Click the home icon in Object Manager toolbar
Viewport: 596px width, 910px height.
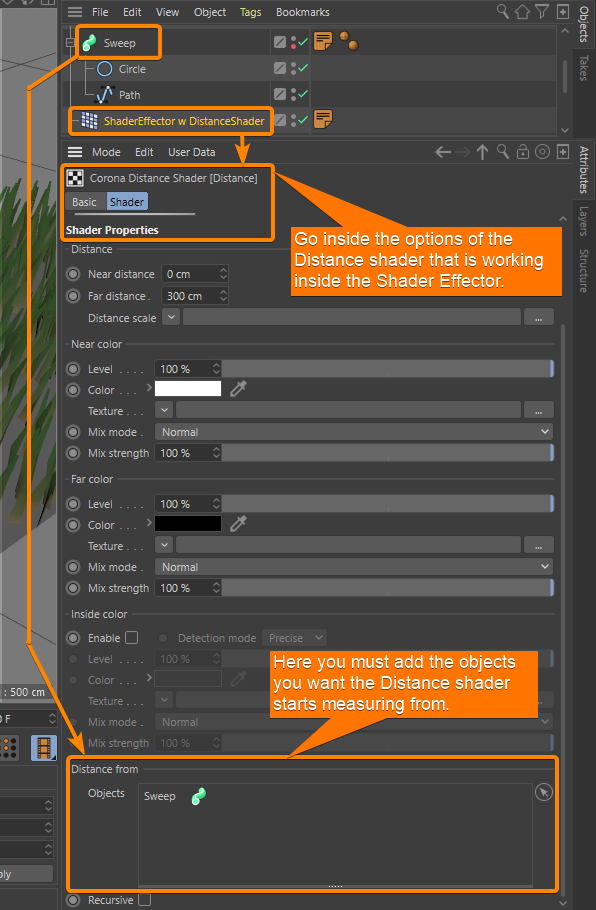tap(522, 12)
